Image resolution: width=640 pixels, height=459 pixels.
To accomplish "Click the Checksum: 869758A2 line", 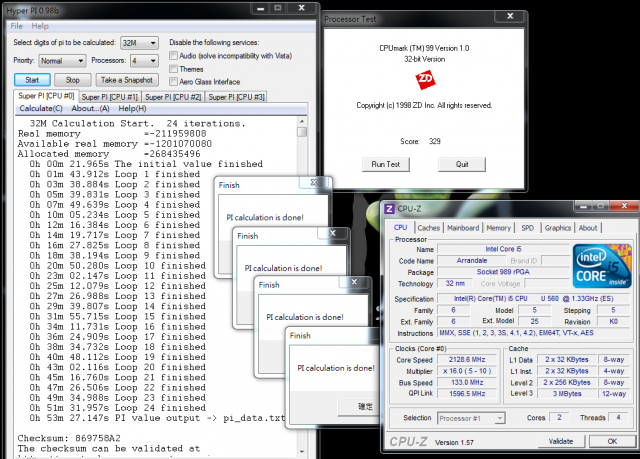I will (69, 439).
